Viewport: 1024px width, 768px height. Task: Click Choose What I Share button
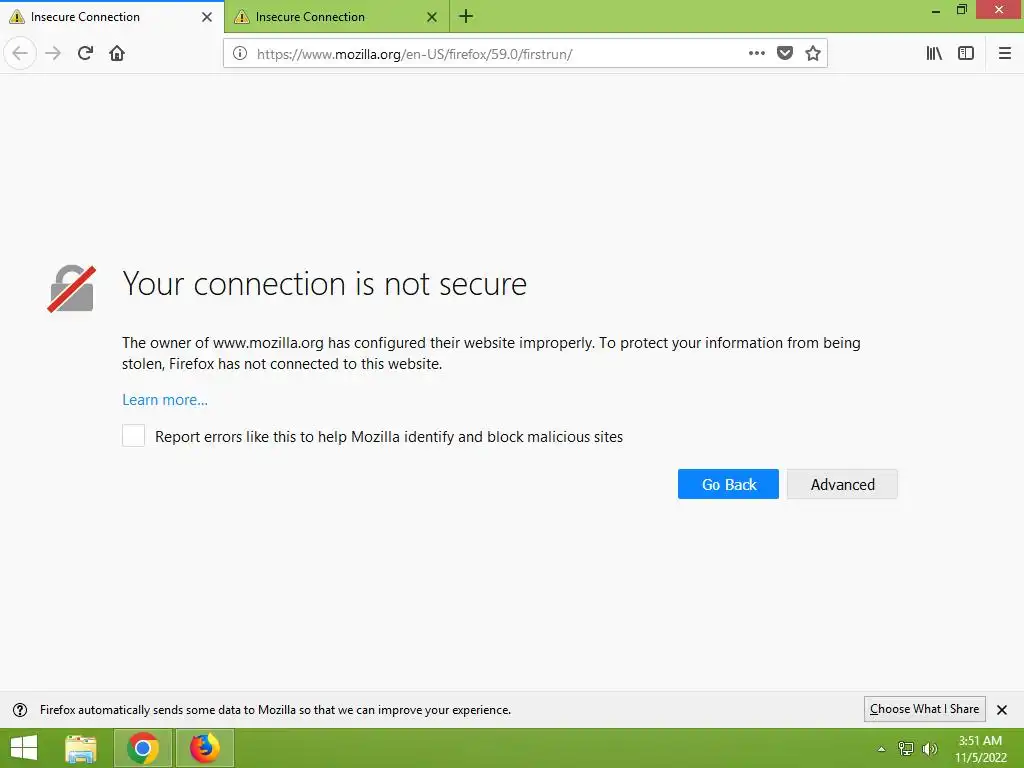pyautogui.click(x=924, y=709)
